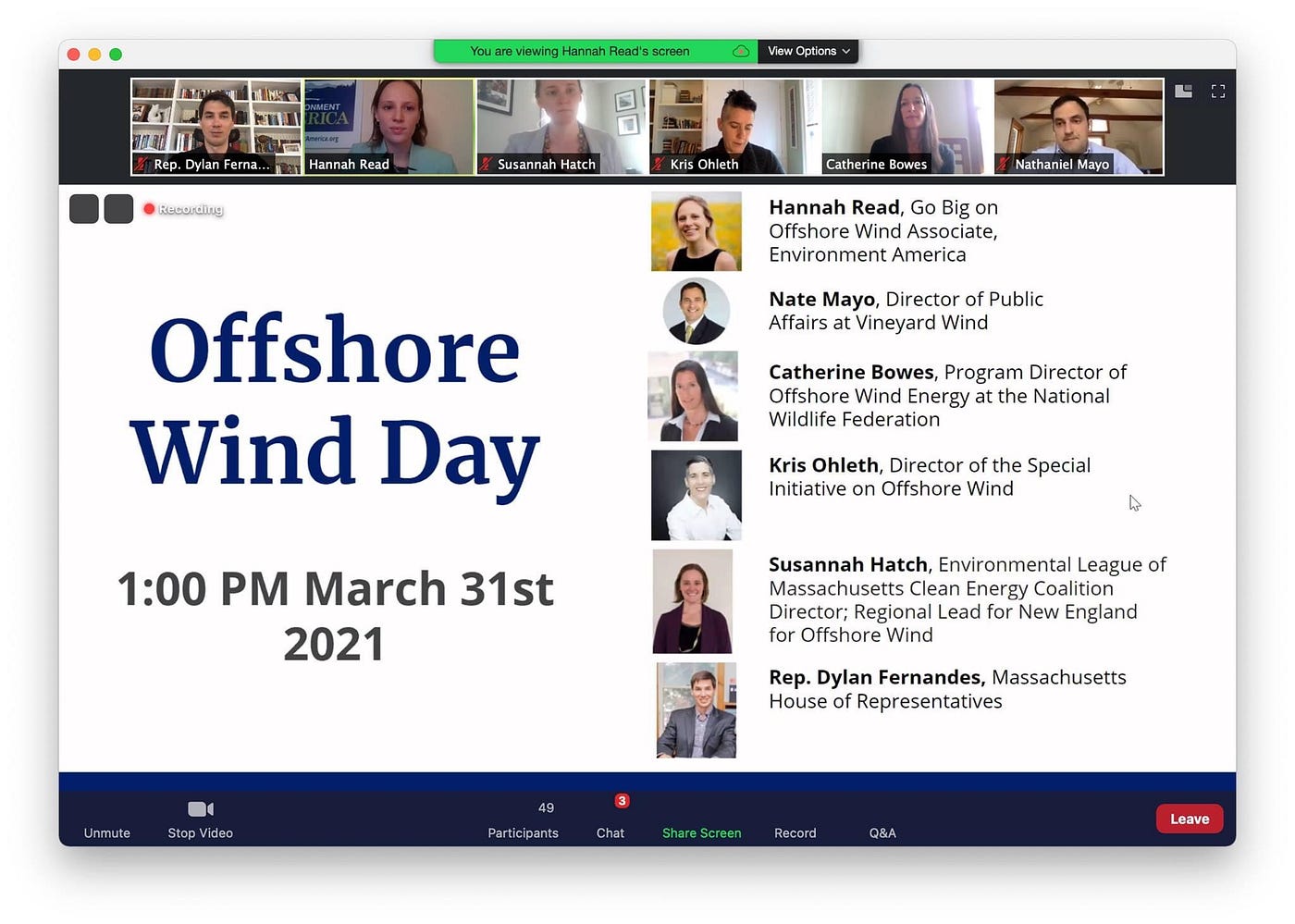
Task: Click the muted mic icon beside Susannah Hatch
Action: point(486,164)
